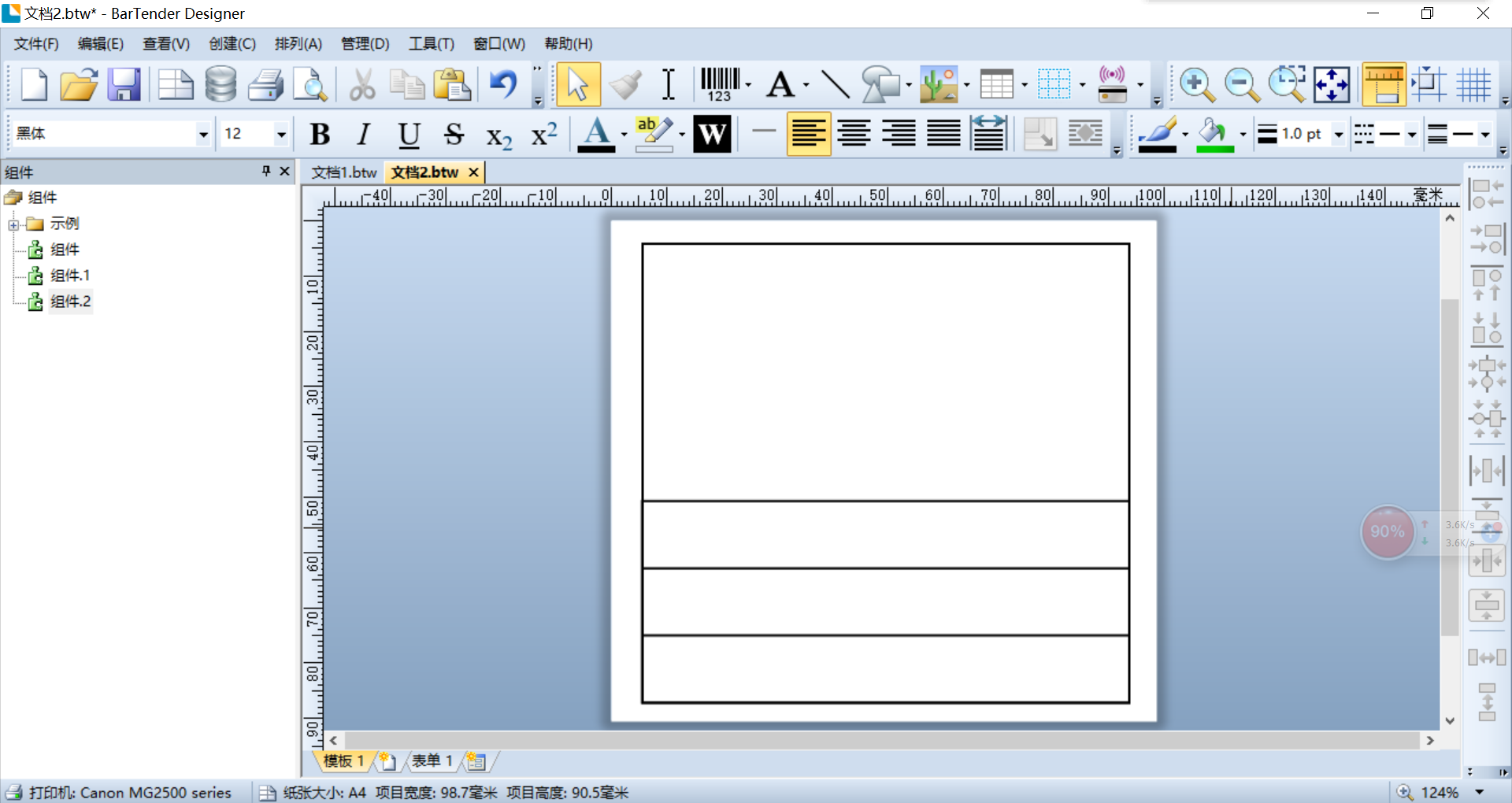Screen dimensions: 1512x803
Task: Select the picture insertion tool
Action: click(x=938, y=84)
